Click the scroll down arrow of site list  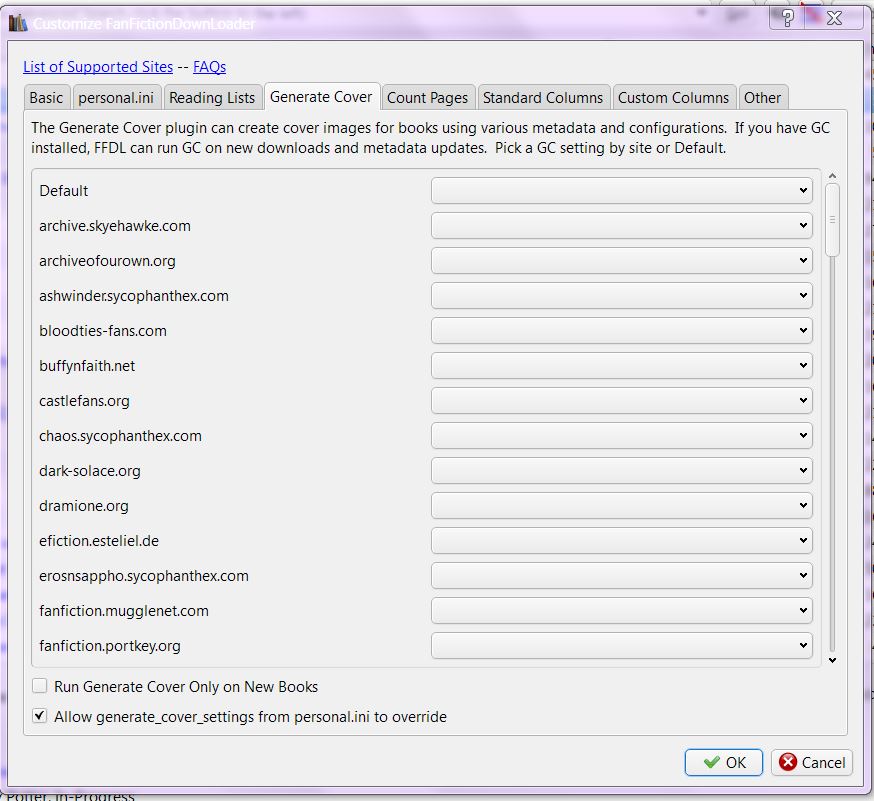tap(832, 661)
